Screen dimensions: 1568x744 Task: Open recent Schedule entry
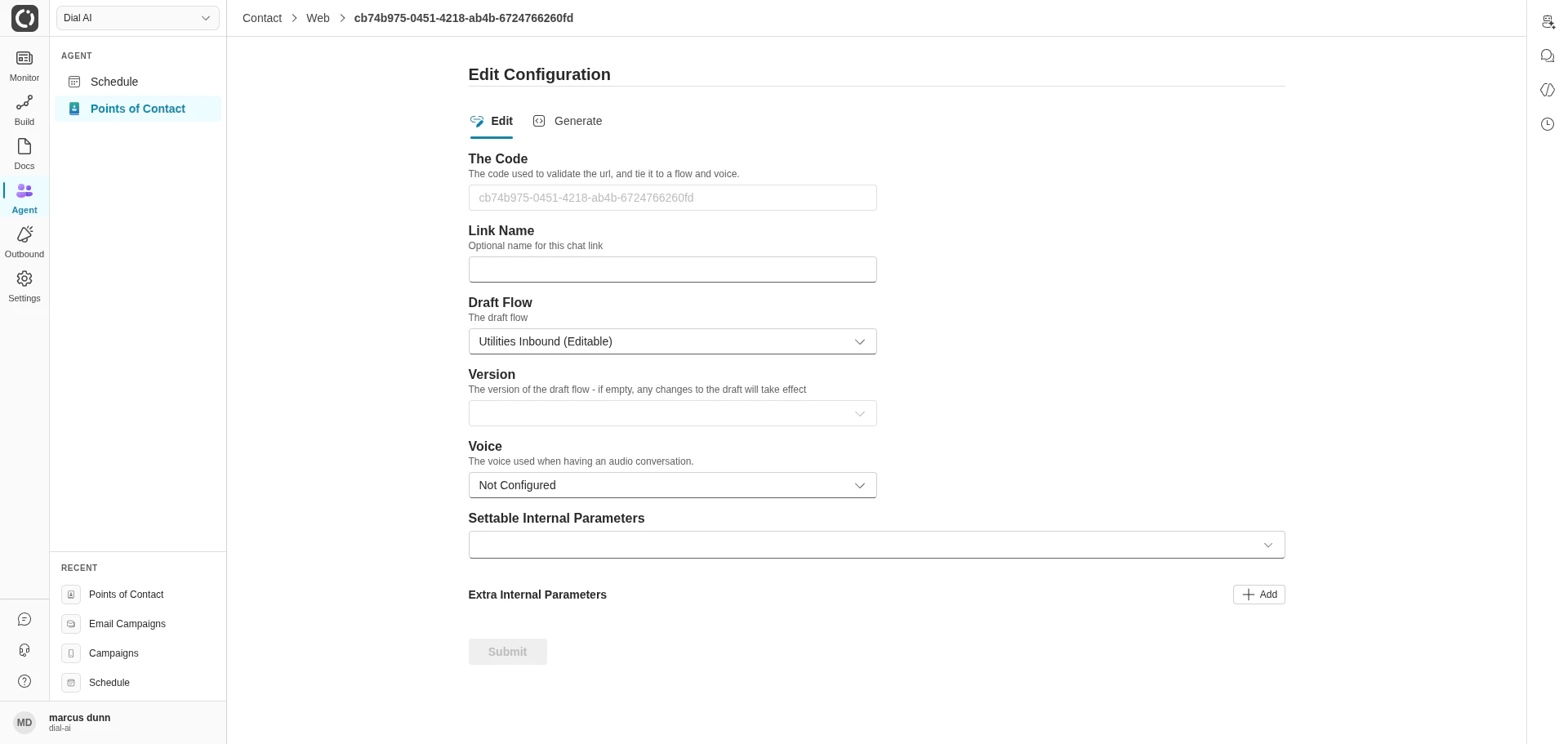coord(109,683)
